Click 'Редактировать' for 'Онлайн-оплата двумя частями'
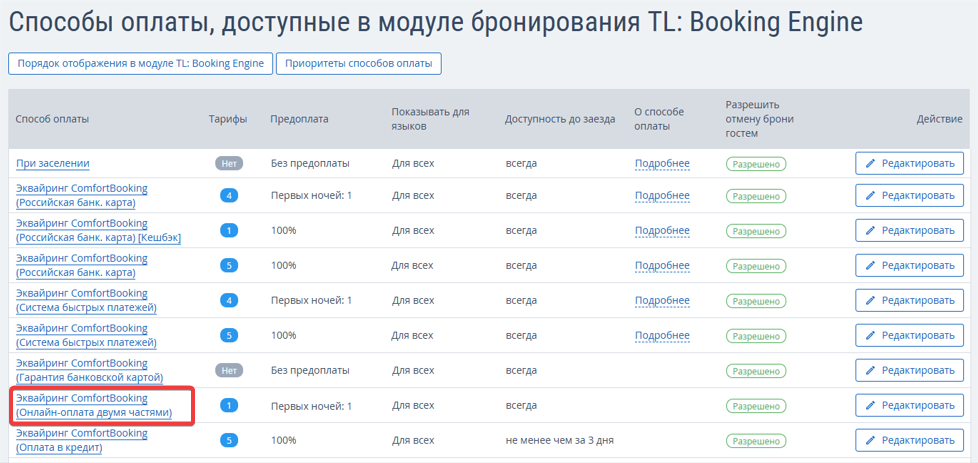 [x=909, y=406]
